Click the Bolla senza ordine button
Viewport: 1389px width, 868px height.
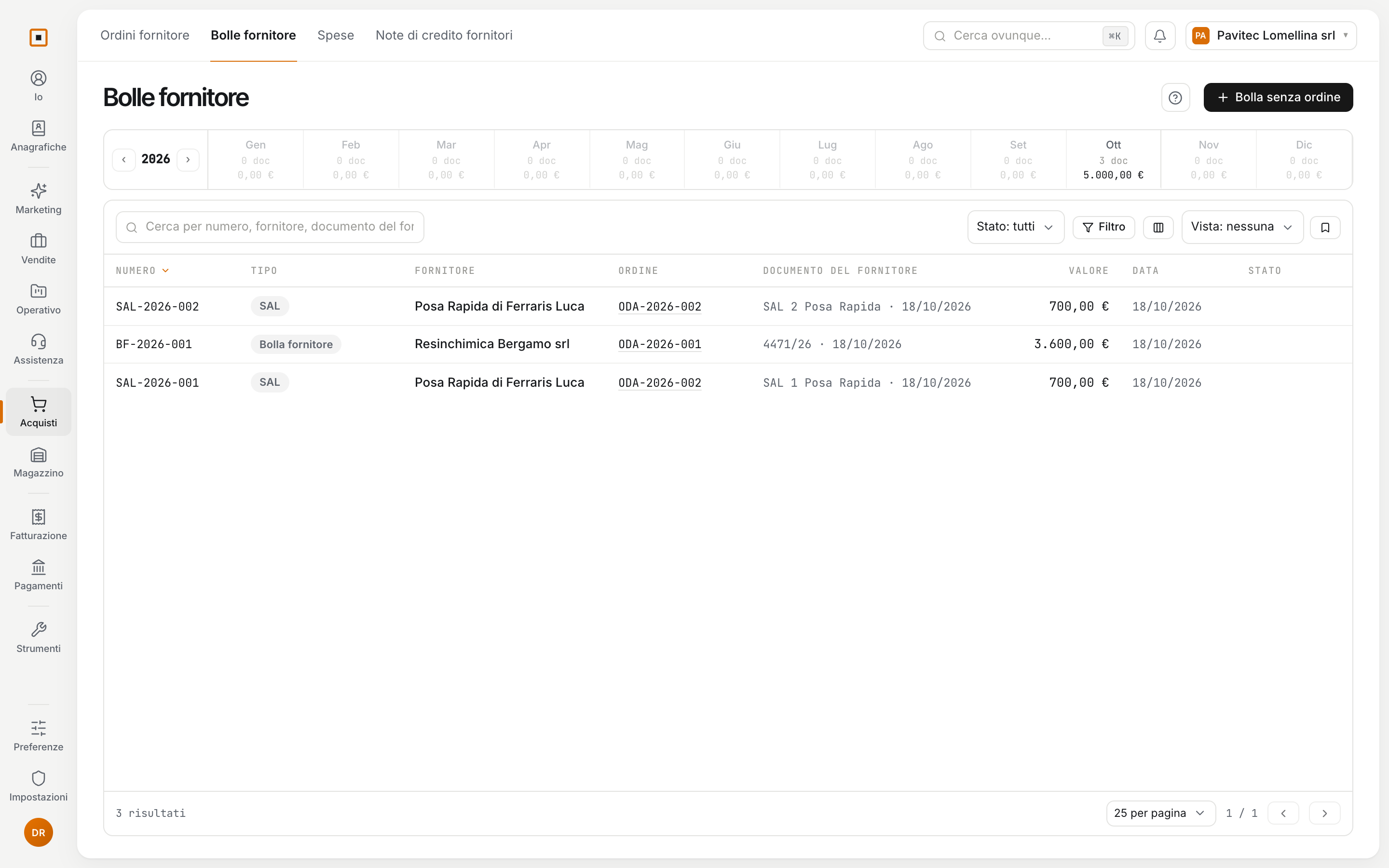point(1278,97)
